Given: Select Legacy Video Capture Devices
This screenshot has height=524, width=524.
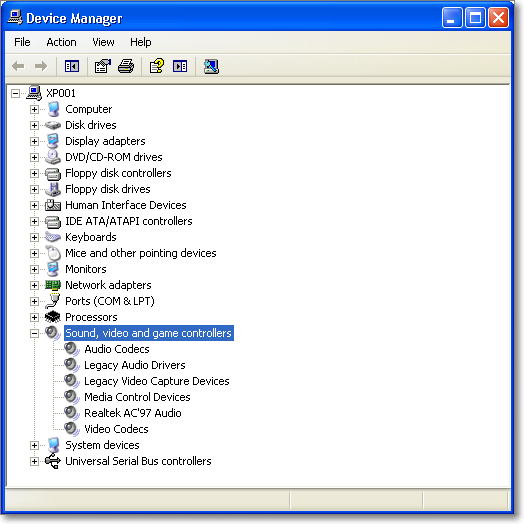Looking at the screenshot, I should 156,381.
